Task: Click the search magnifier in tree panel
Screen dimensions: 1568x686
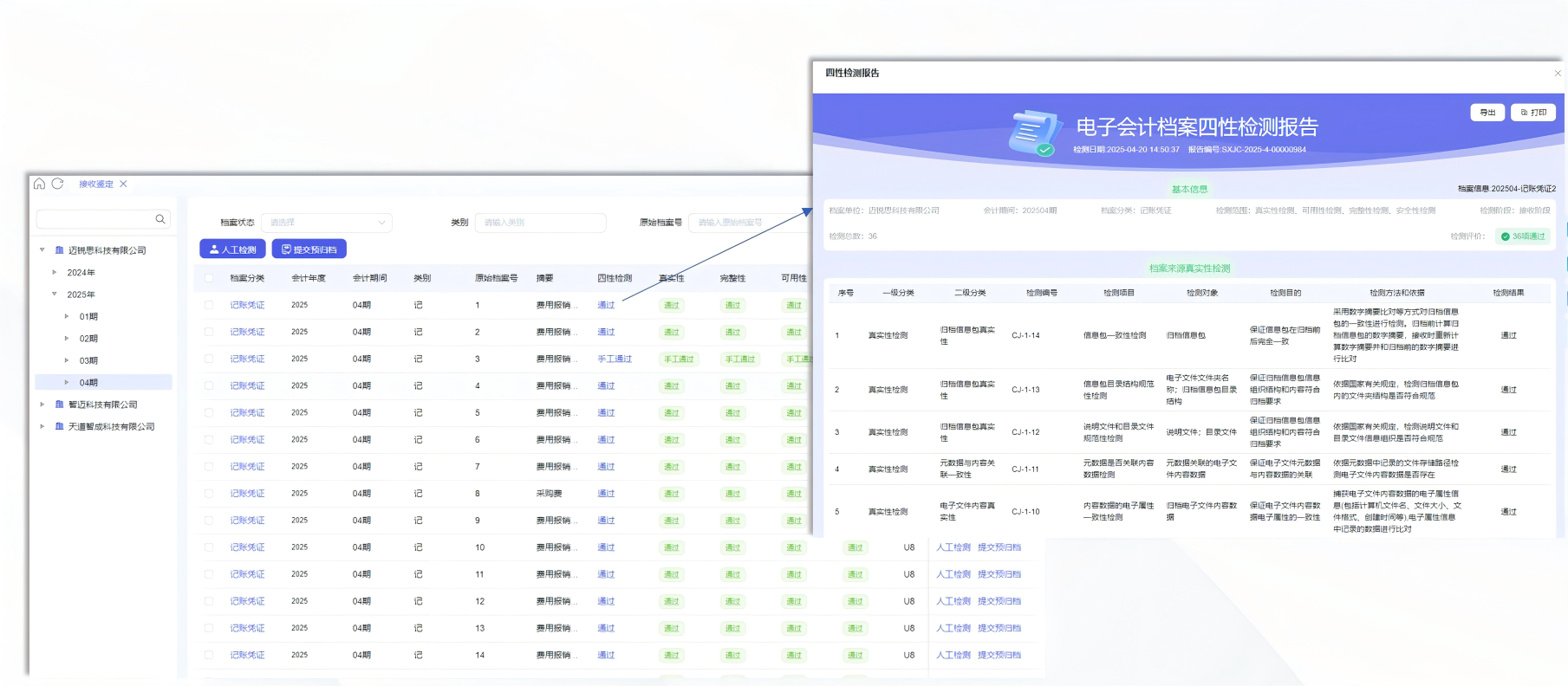Action: [x=160, y=219]
